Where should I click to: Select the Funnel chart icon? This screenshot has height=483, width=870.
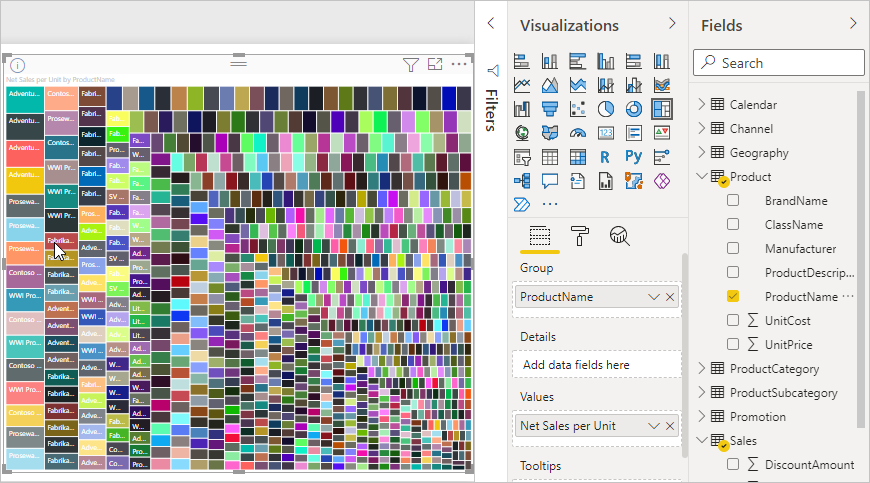coord(550,109)
